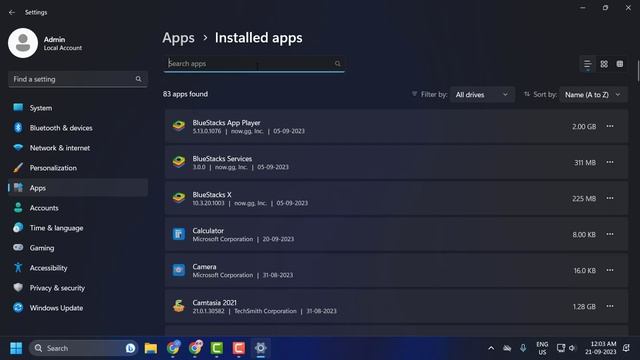Open more options for BlueStacks X
640x360 pixels.
tap(610, 198)
